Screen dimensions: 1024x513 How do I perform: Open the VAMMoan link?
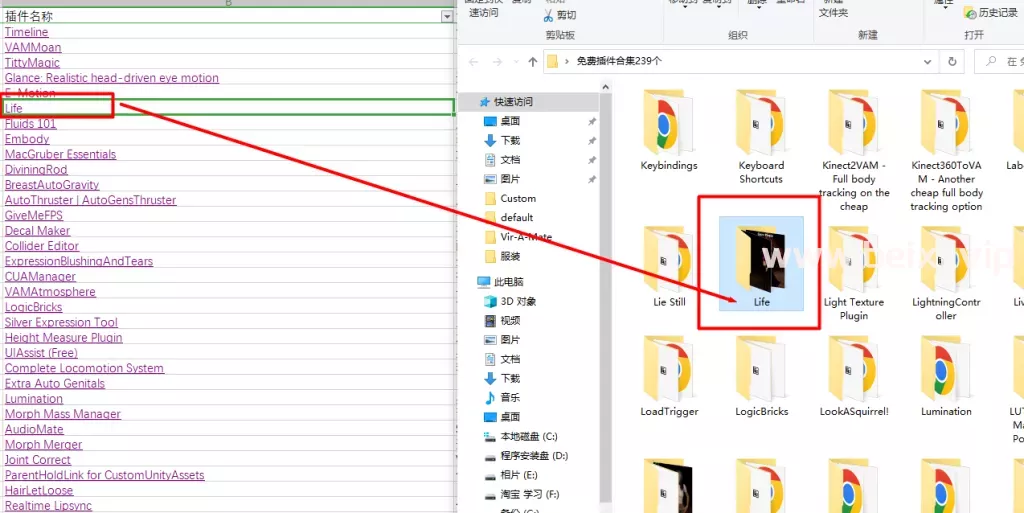(33, 48)
